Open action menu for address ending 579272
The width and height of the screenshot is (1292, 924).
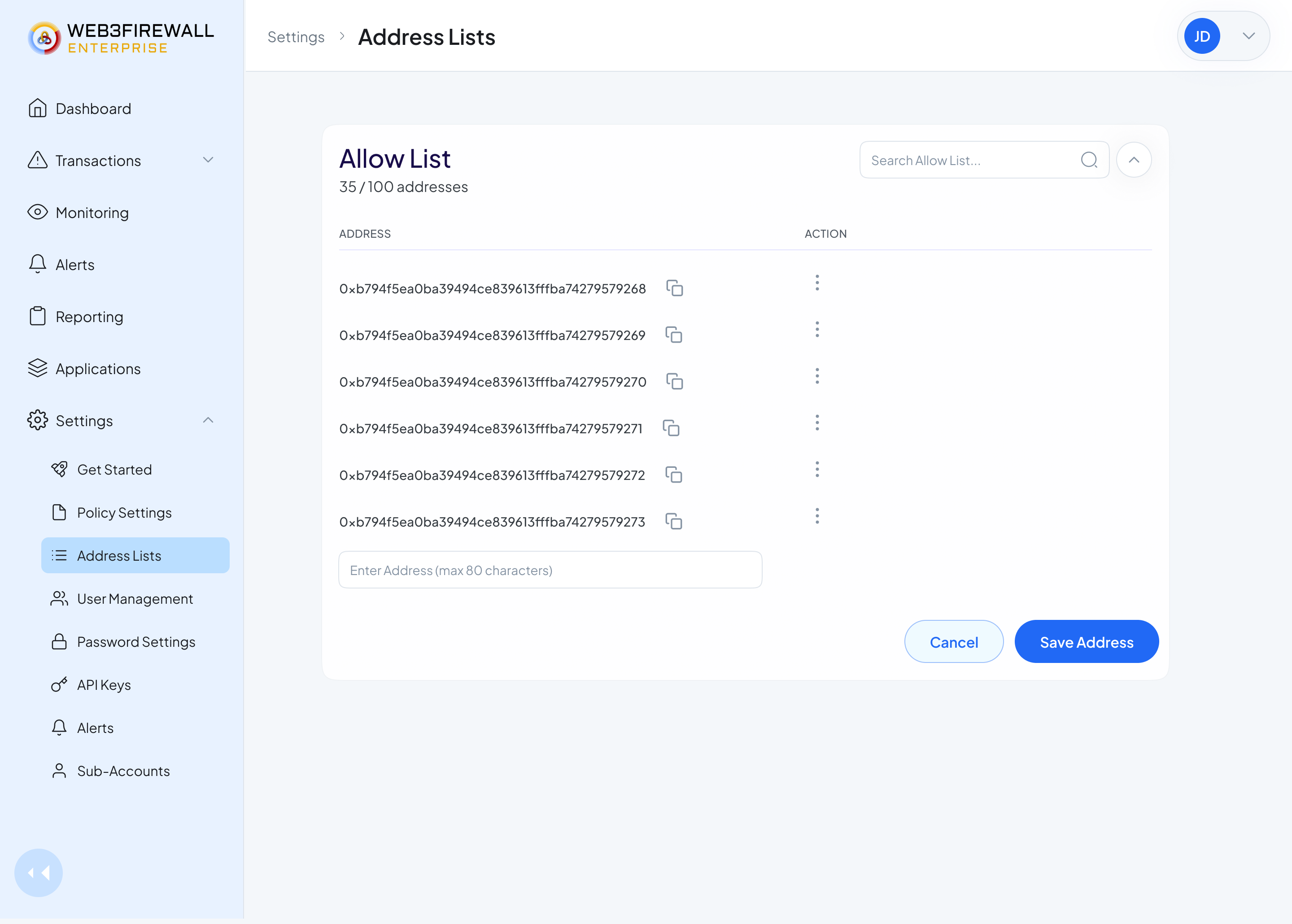817,470
